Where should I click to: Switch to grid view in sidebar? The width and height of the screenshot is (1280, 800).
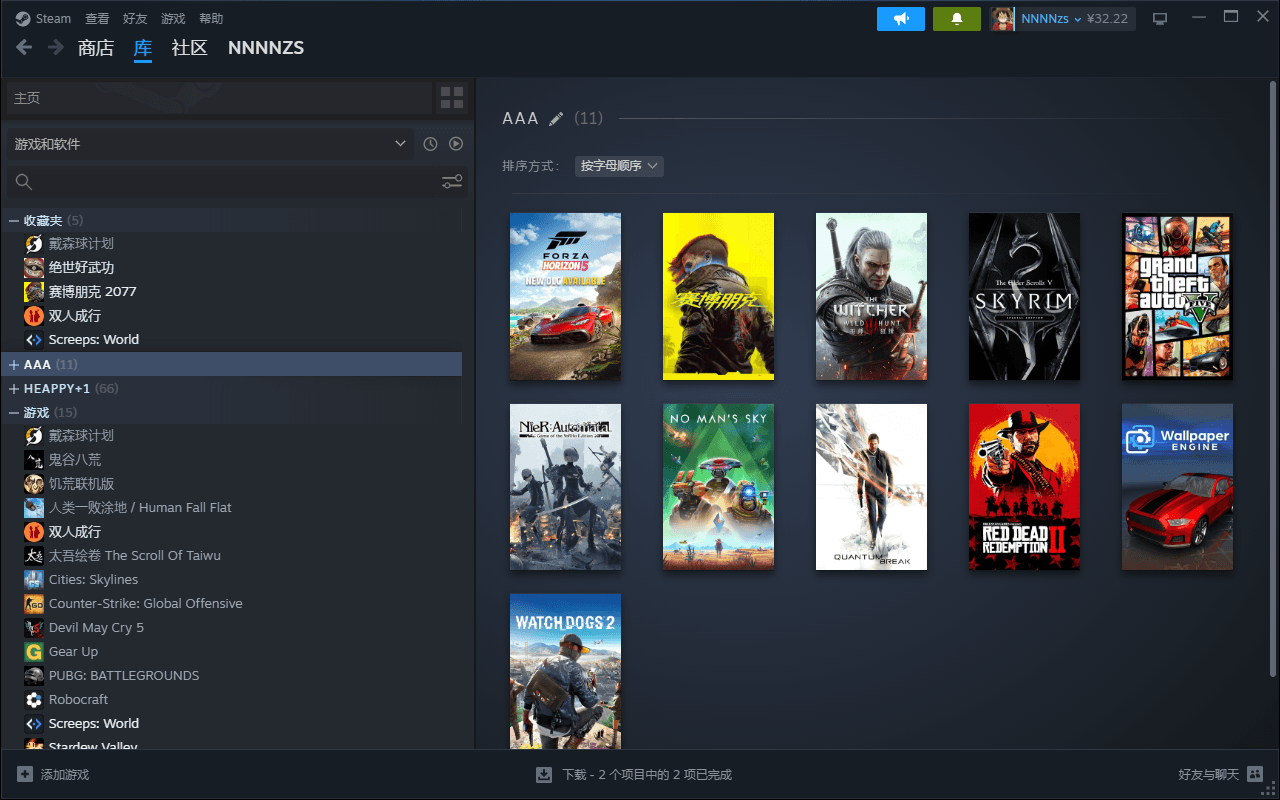(x=452, y=98)
